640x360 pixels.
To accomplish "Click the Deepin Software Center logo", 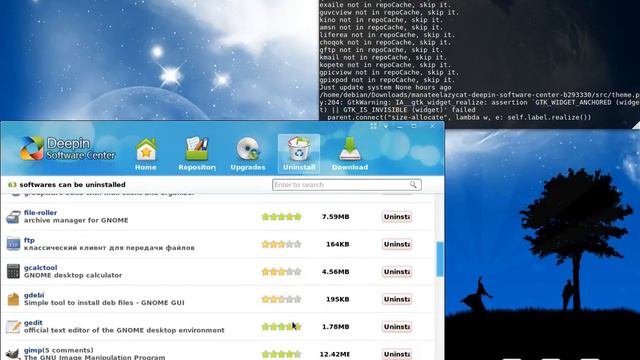I will click(67, 148).
